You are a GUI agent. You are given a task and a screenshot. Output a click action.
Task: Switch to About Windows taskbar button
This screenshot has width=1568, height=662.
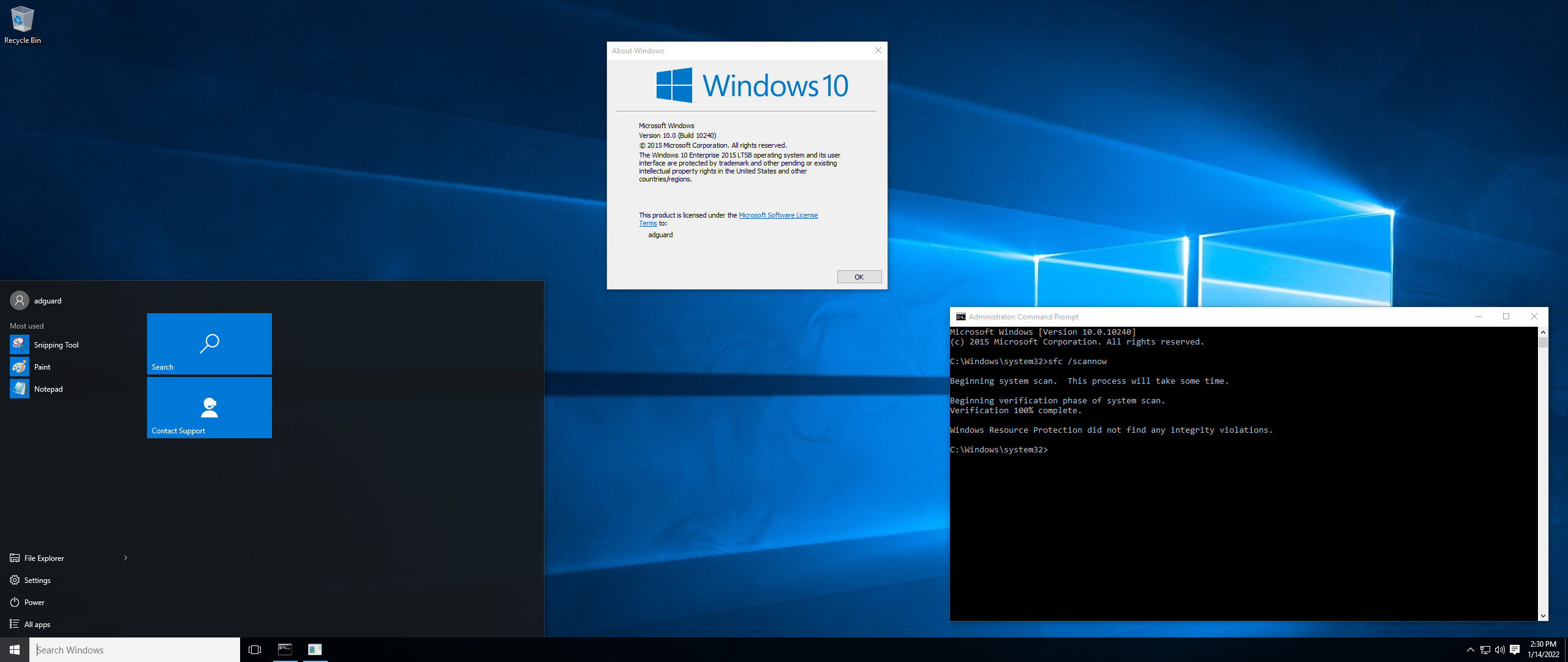315,650
